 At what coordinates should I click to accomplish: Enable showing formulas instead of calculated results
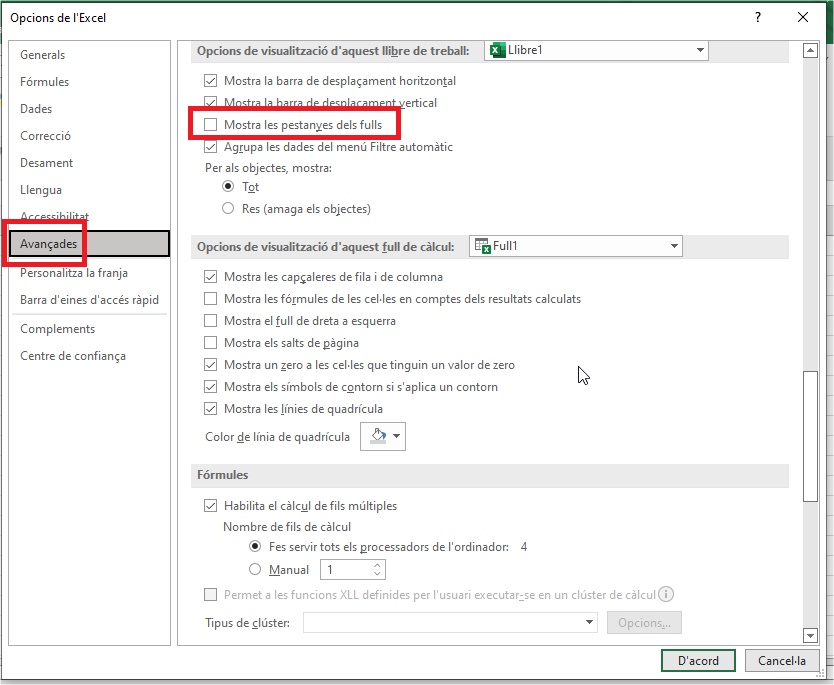click(x=211, y=299)
